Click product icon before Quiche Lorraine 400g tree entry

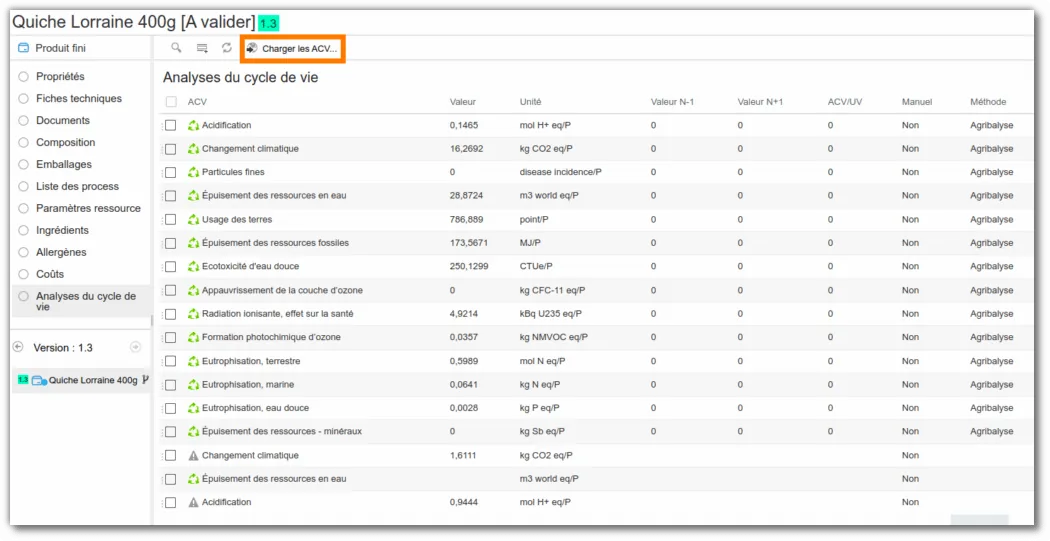point(39,380)
